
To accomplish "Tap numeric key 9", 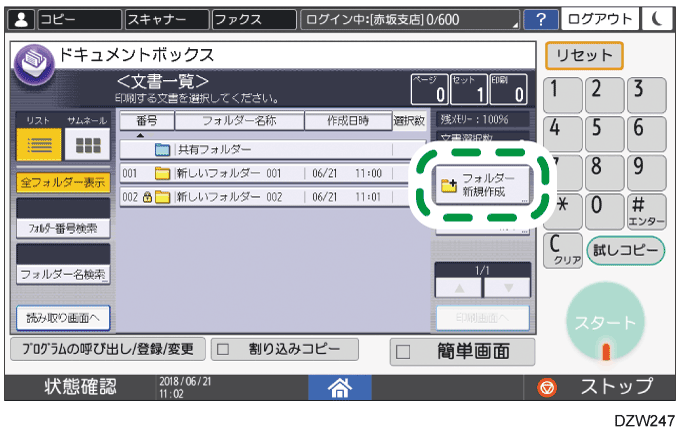I will coord(646,172).
